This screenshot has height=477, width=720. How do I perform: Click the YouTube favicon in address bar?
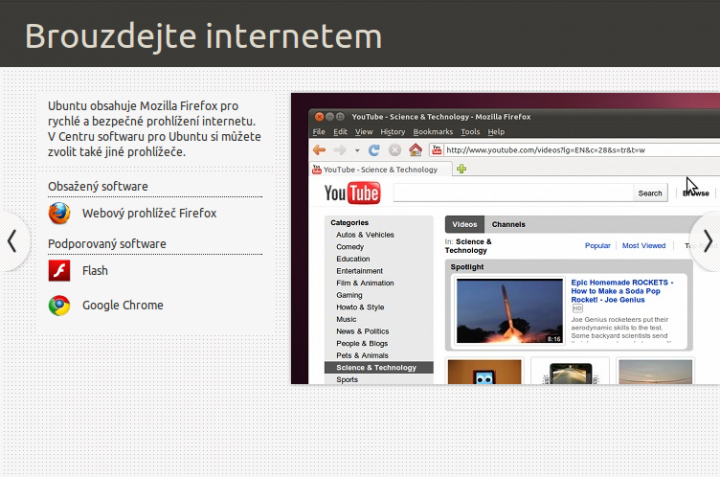[437, 150]
